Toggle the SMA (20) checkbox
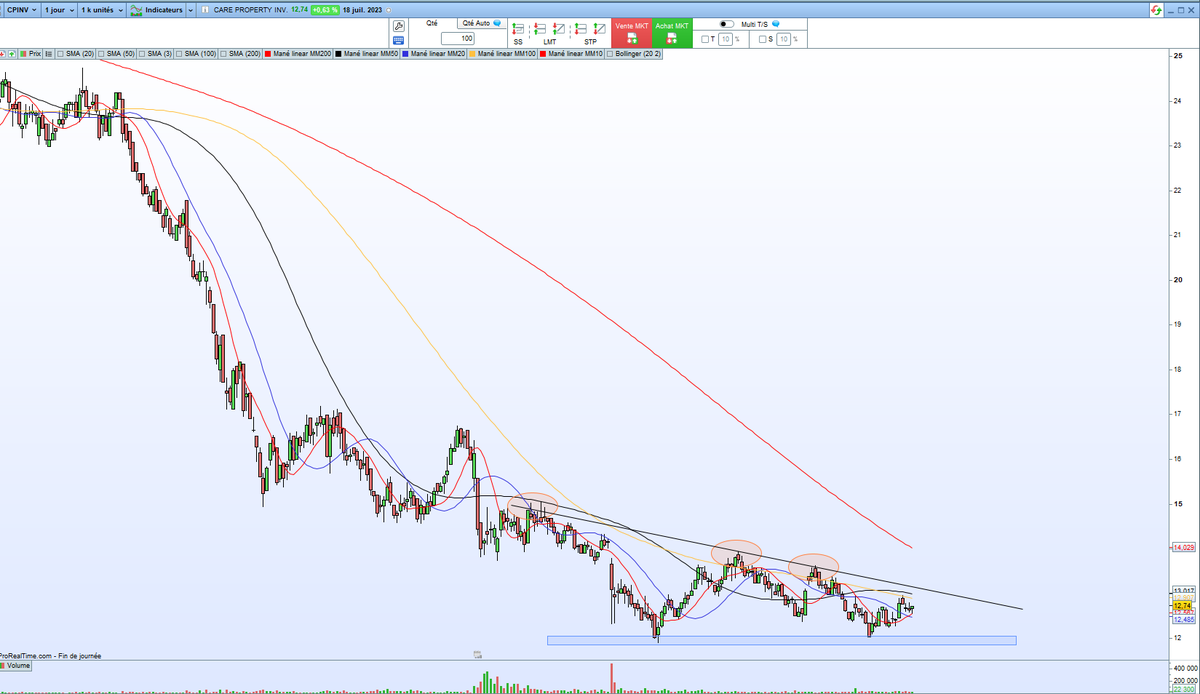Viewport: 1200px width, 694px height. (x=60, y=54)
